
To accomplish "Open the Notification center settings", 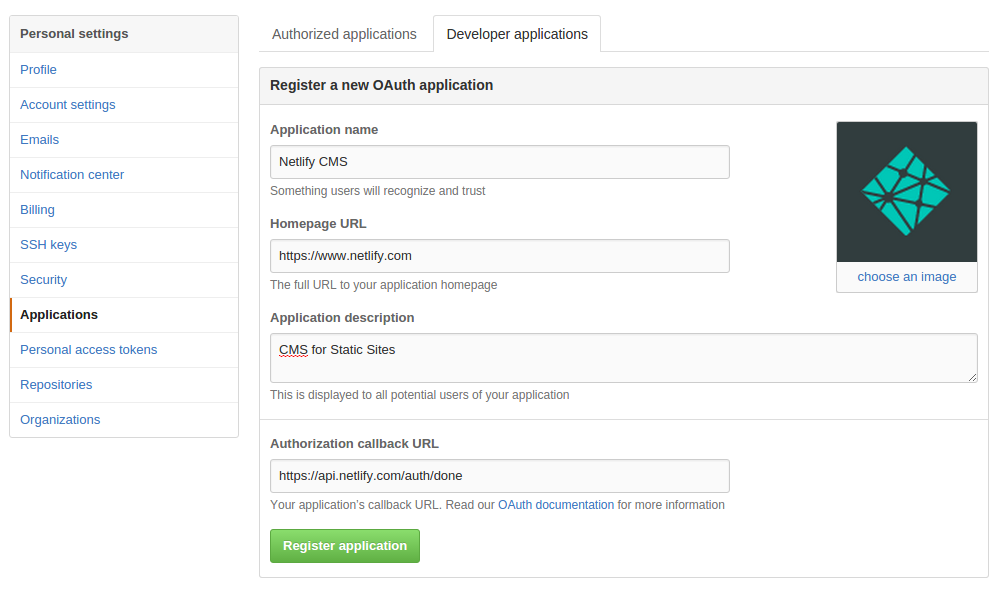I will coord(71,174).
